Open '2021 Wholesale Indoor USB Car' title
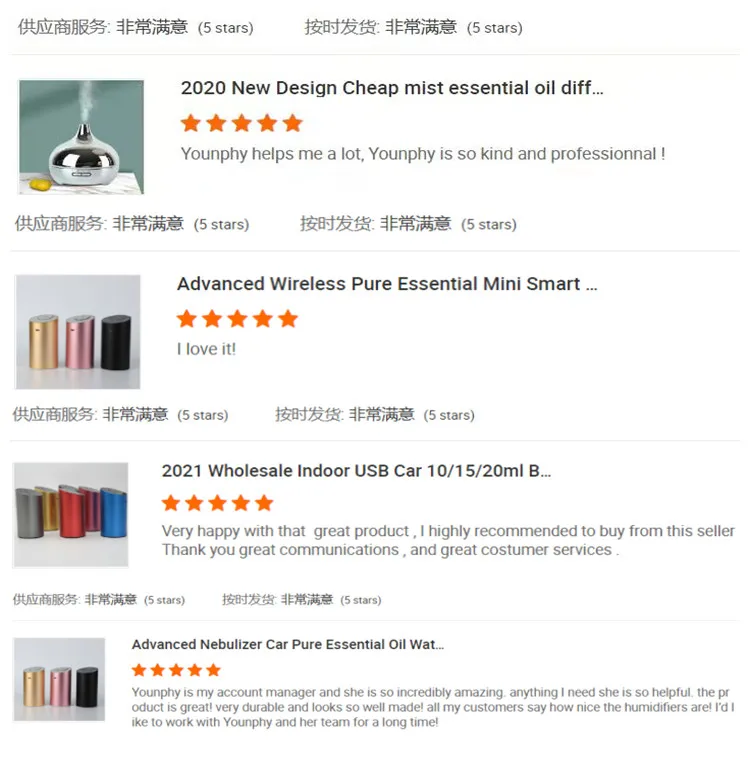This screenshot has width=750, height=760. pyautogui.click(x=356, y=471)
